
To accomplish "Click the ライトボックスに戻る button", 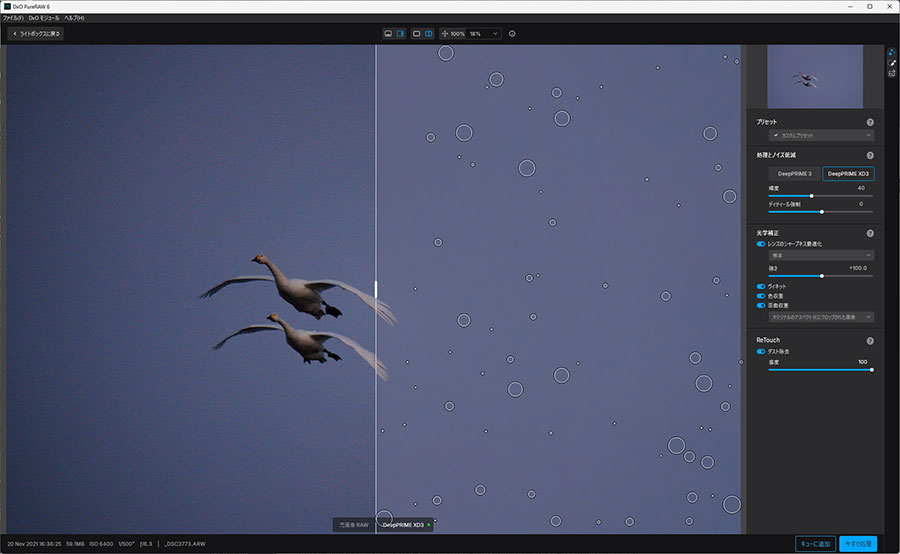I will click(36, 33).
